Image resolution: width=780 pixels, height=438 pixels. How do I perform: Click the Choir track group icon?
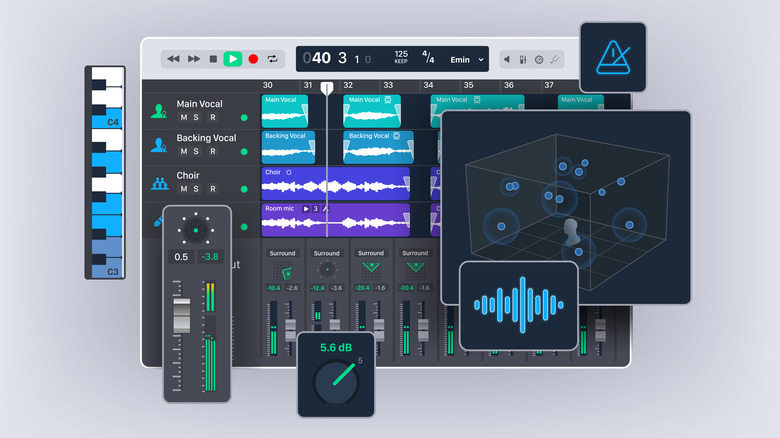(158, 183)
